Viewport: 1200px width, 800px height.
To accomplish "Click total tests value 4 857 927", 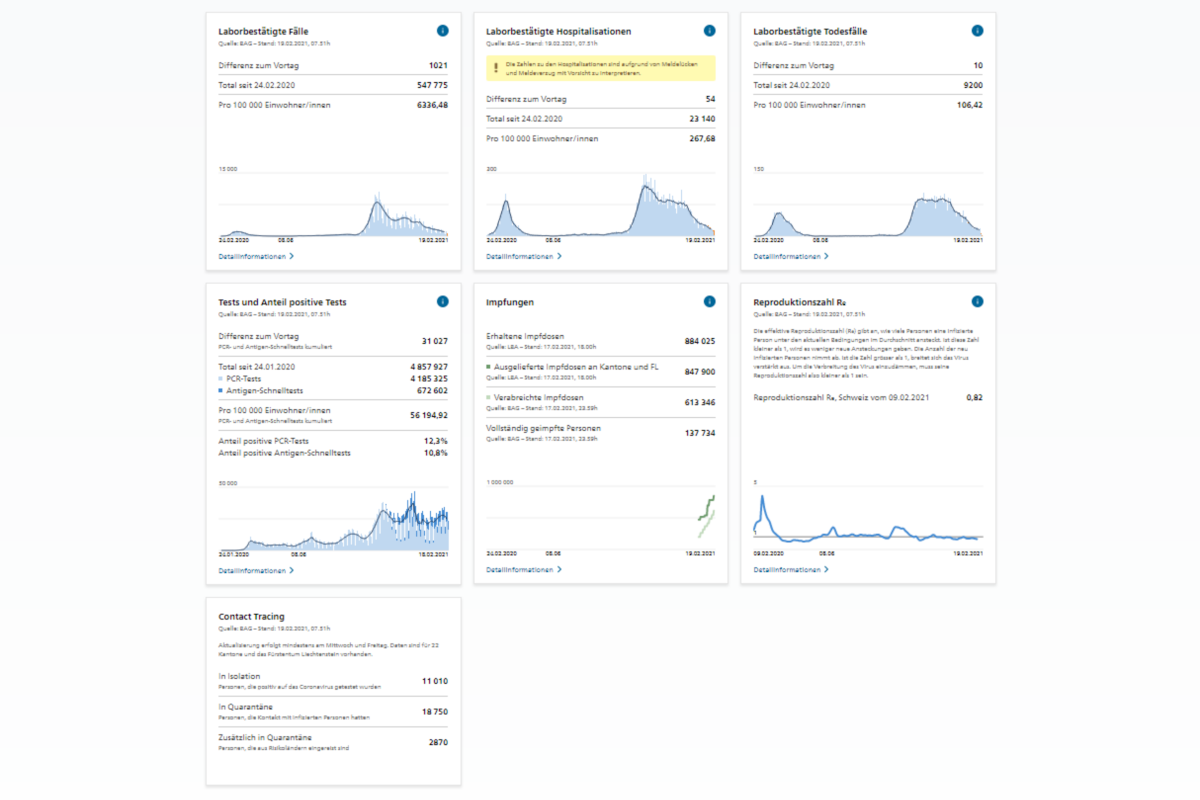I will 427,367.
